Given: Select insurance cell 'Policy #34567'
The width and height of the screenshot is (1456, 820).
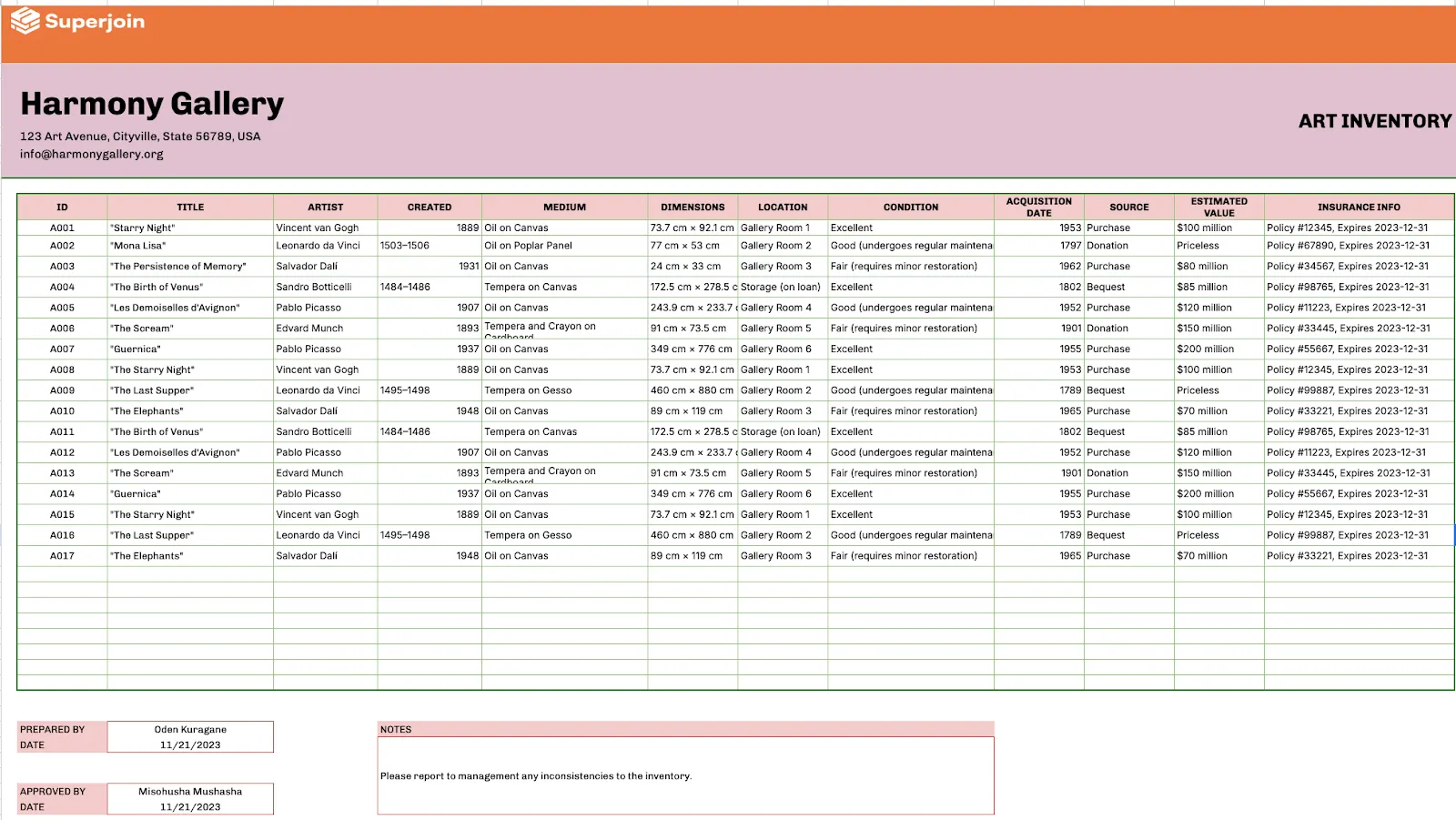Looking at the screenshot, I should click(x=1359, y=267).
